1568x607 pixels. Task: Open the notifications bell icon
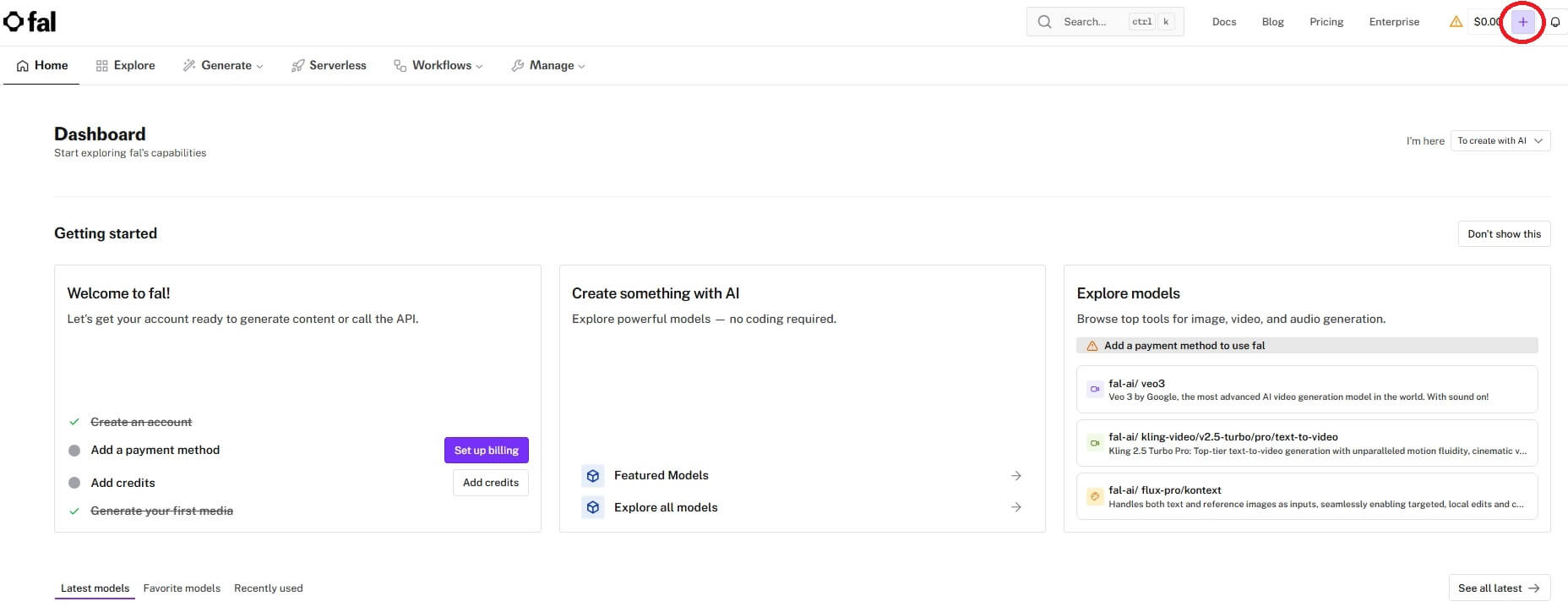click(x=1555, y=22)
